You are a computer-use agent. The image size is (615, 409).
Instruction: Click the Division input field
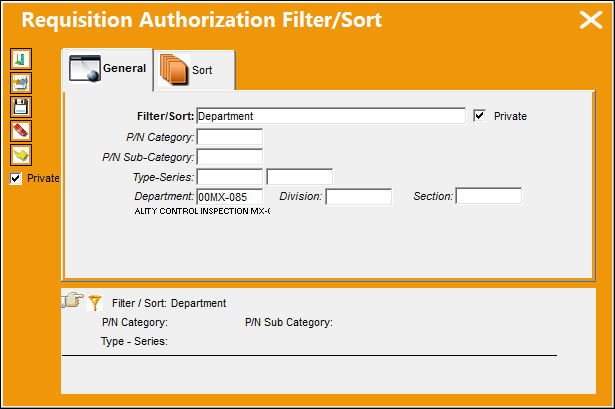358,196
